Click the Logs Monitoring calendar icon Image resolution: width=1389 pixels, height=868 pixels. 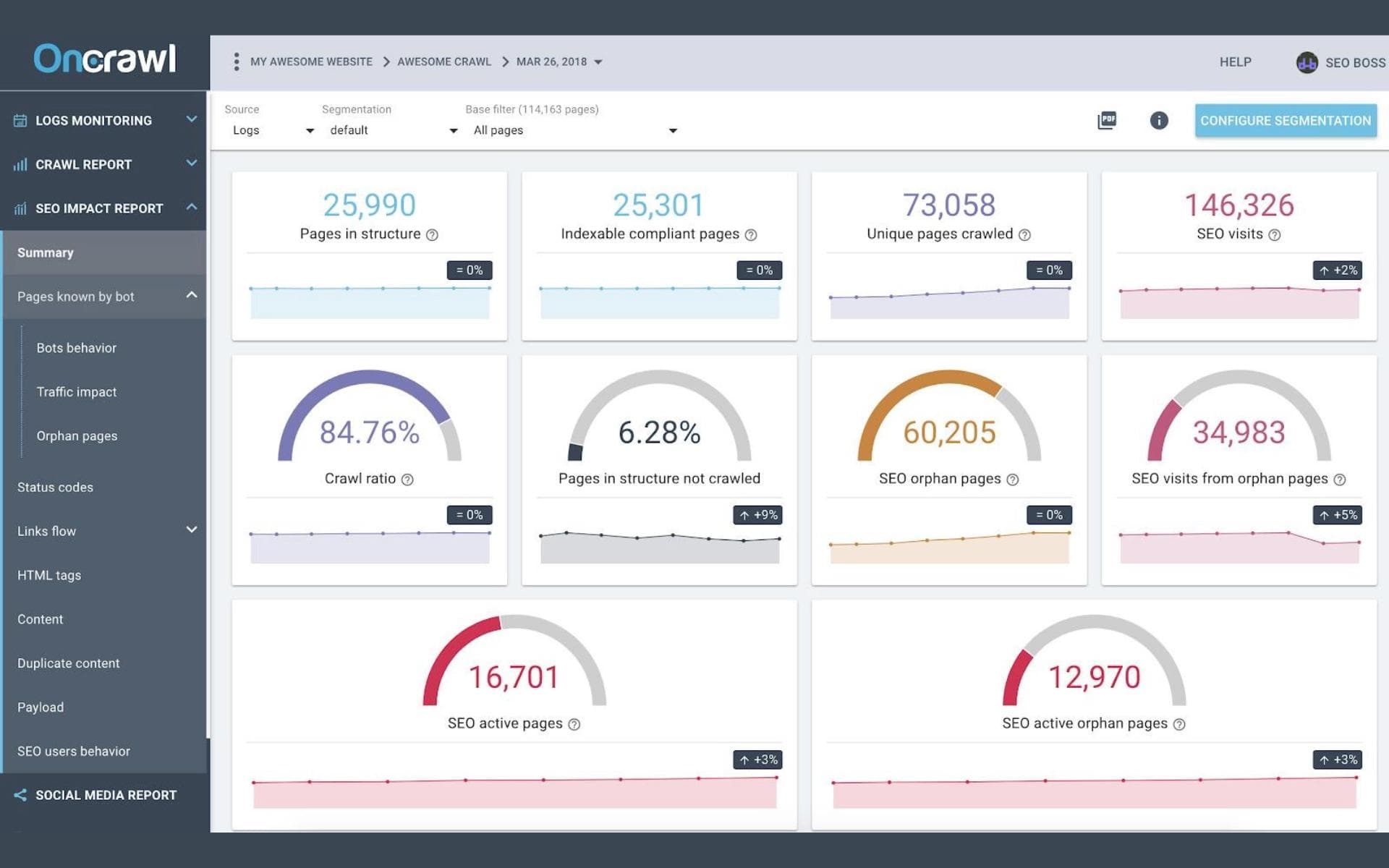20,120
